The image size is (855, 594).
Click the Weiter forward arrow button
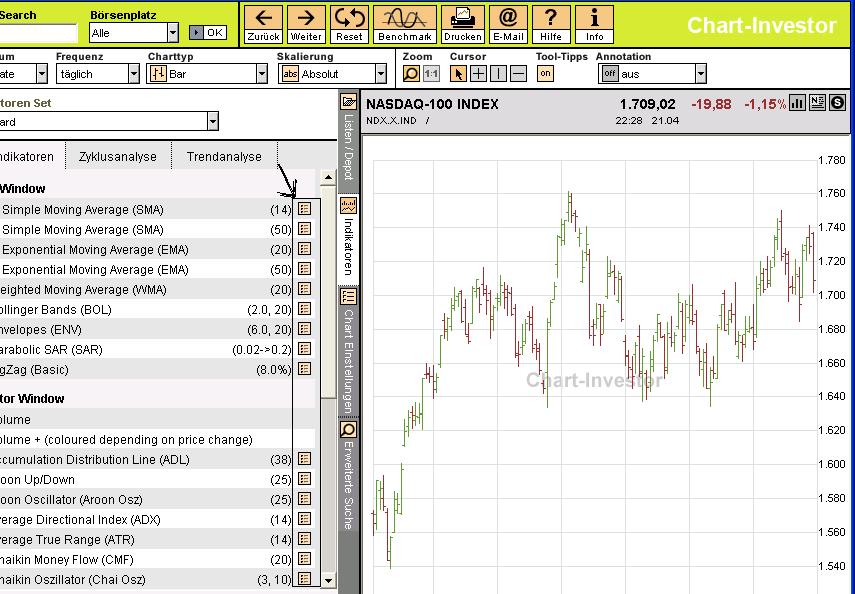[x=306, y=25]
